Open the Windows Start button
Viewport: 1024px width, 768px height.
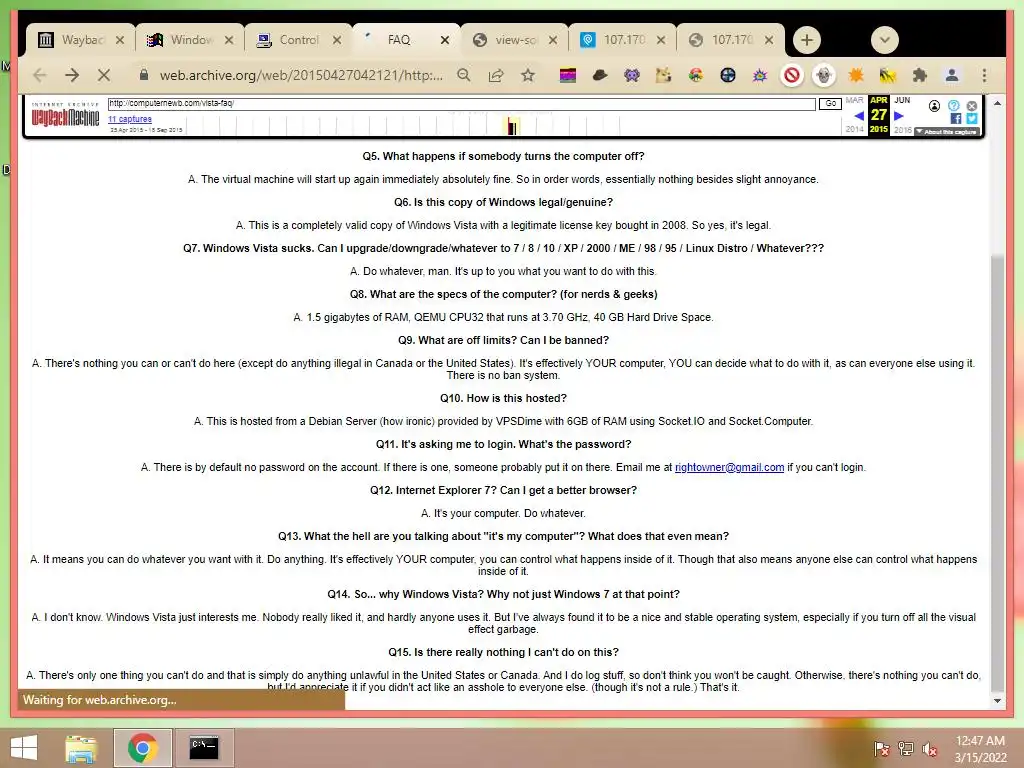click(x=24, y=748)
